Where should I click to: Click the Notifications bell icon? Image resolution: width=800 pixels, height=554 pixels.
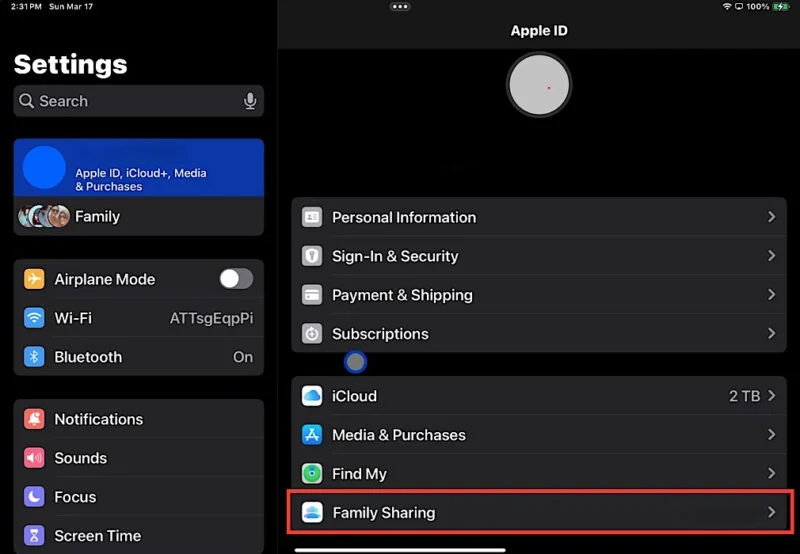coord(34,419)
